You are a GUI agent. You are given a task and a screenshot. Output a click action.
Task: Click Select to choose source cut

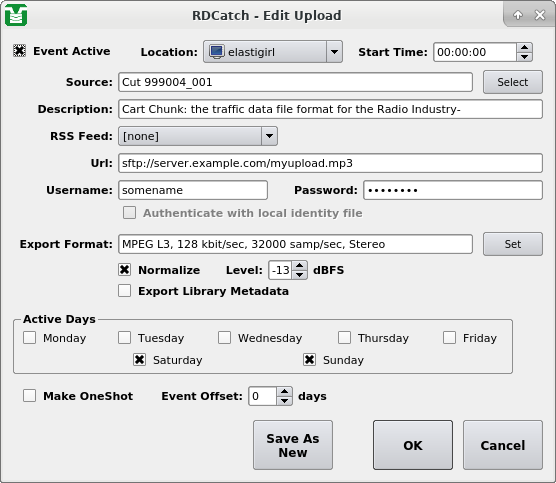512,82
